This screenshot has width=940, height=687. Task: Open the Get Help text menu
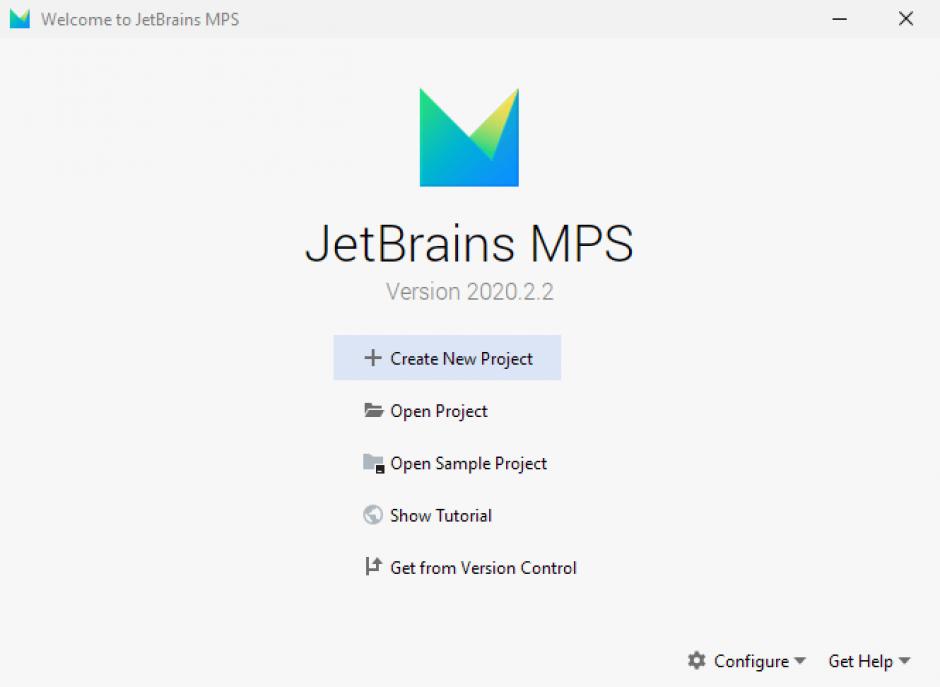pyautogui.click(x=860, y=661)
